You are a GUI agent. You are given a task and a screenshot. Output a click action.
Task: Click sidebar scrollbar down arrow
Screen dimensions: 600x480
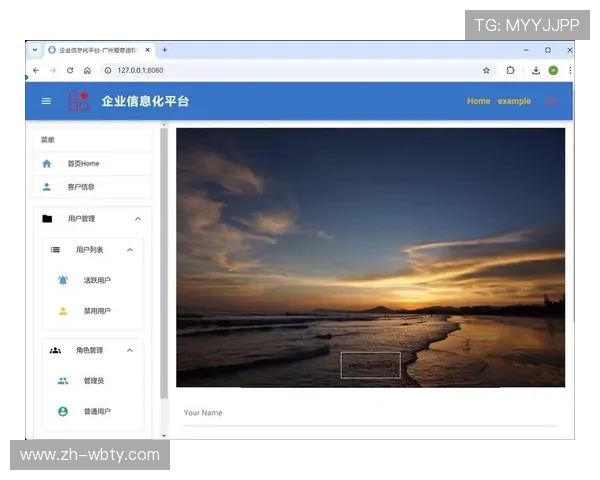click(164, 435)
